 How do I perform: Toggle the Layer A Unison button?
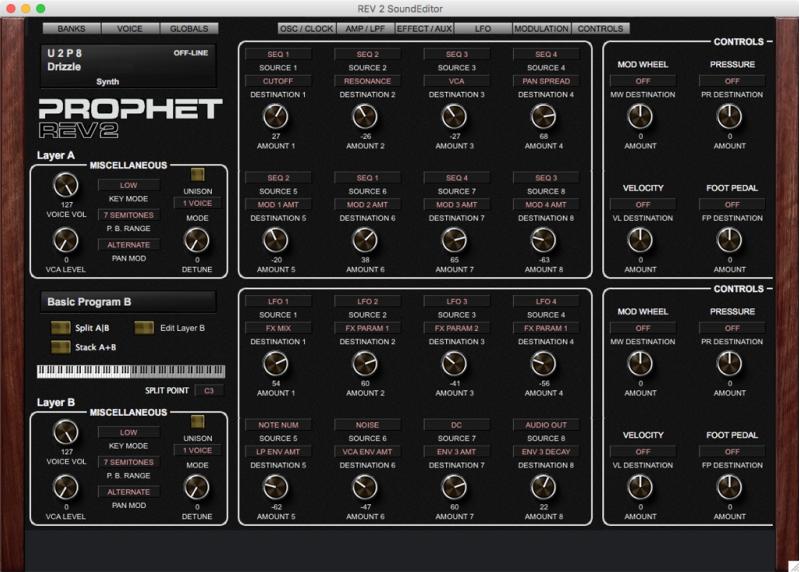[x=198, y=174]
